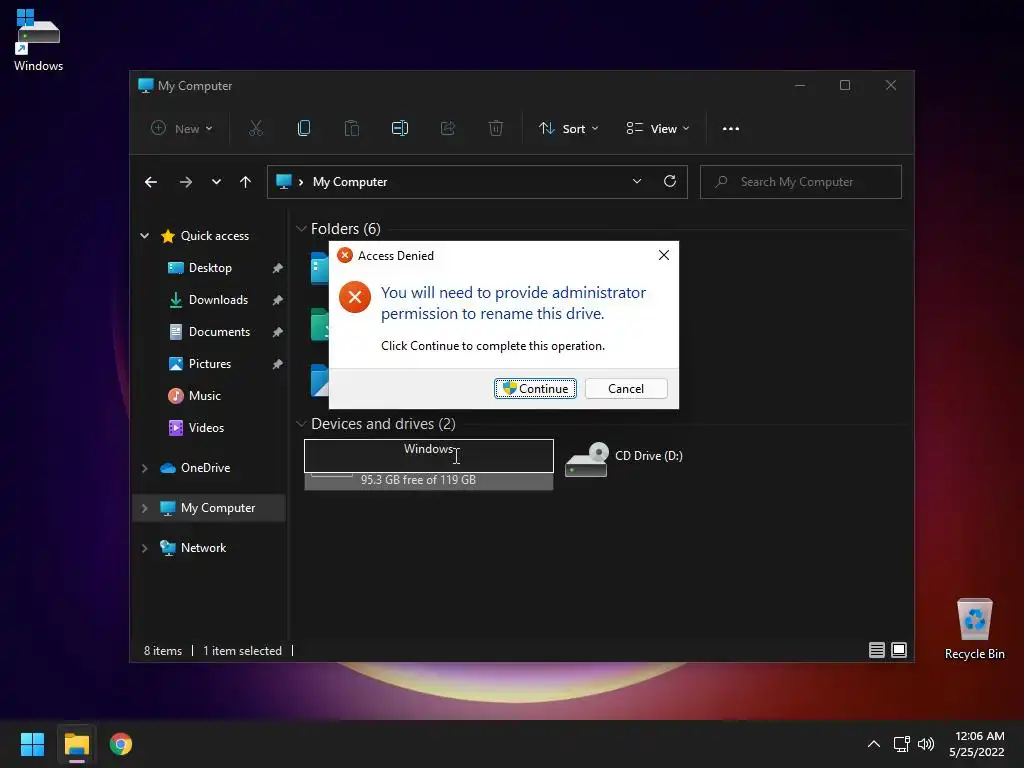Image resolution: width=1024 pixels, height=768 pixels.
Task: Click Cancel in Access Denied dialog
Action: coord(626,389)
